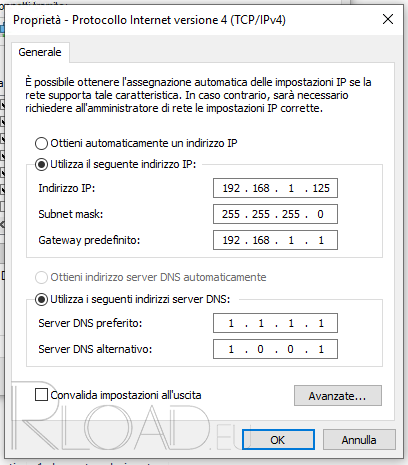Choose Utilizza i seguenti indirizzi server DNS
The width and height of the screenshot is (408, 465).
click(x=41, y=299)
